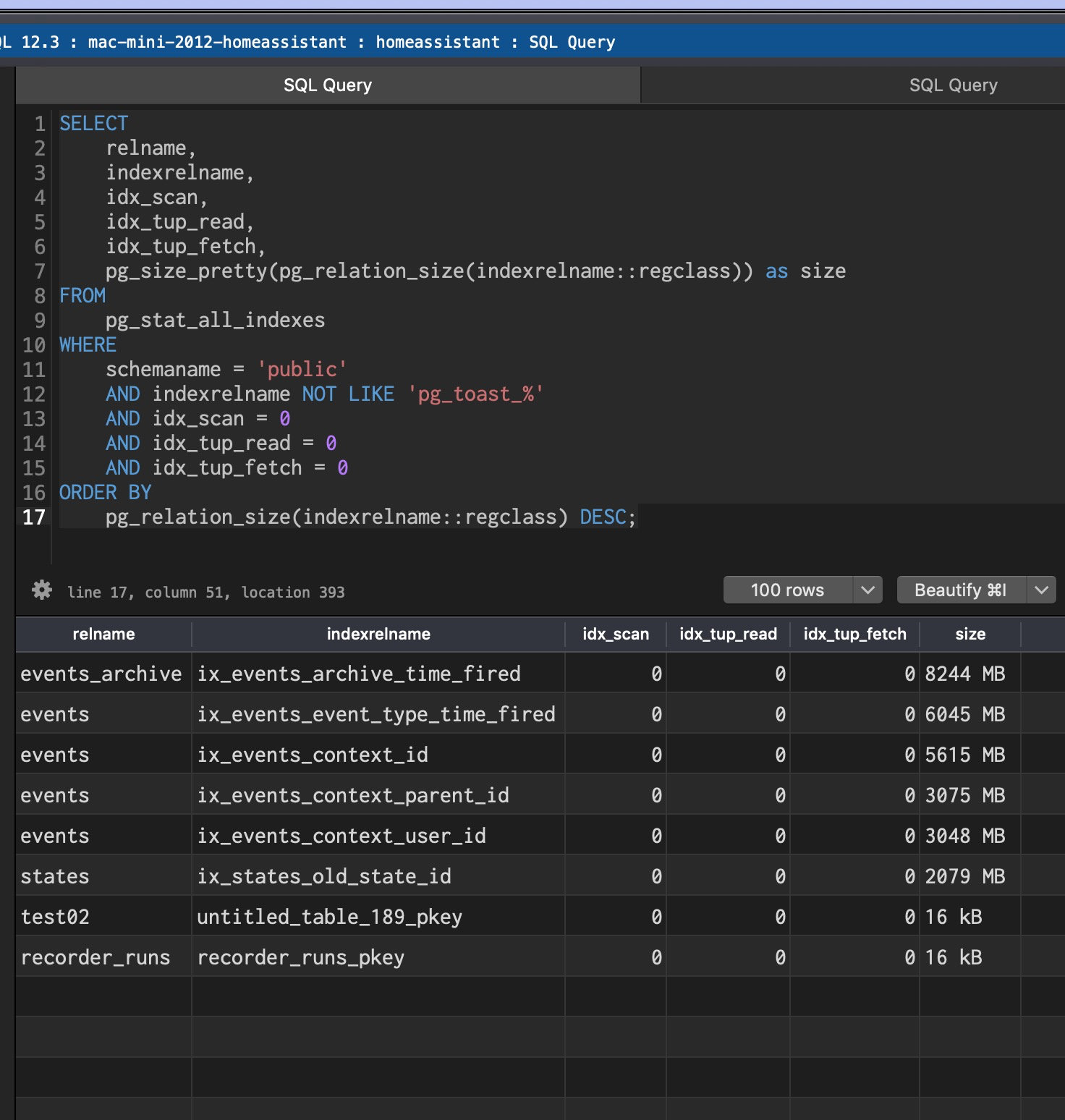This screenshot has height=1120, width=1065.
Task: Select cell ix_events_archive_time_fired
Action: pyautogui.click(x=378, y=674)
